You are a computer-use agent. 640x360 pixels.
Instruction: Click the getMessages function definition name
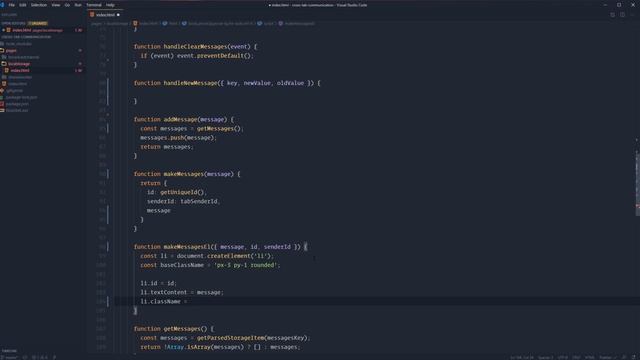click(x=182, y=329)
